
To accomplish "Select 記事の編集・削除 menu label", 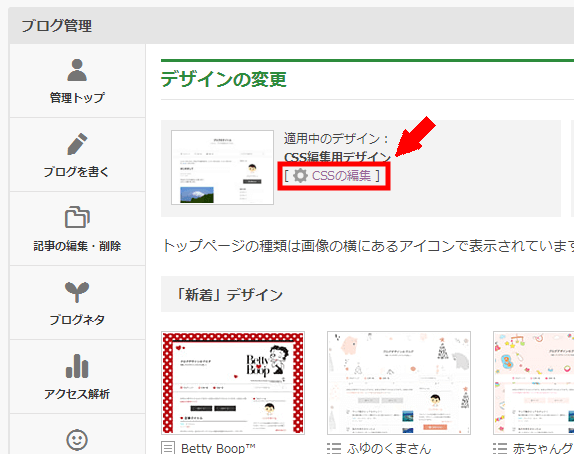I will pyautogui.click(x=77, y=246).
